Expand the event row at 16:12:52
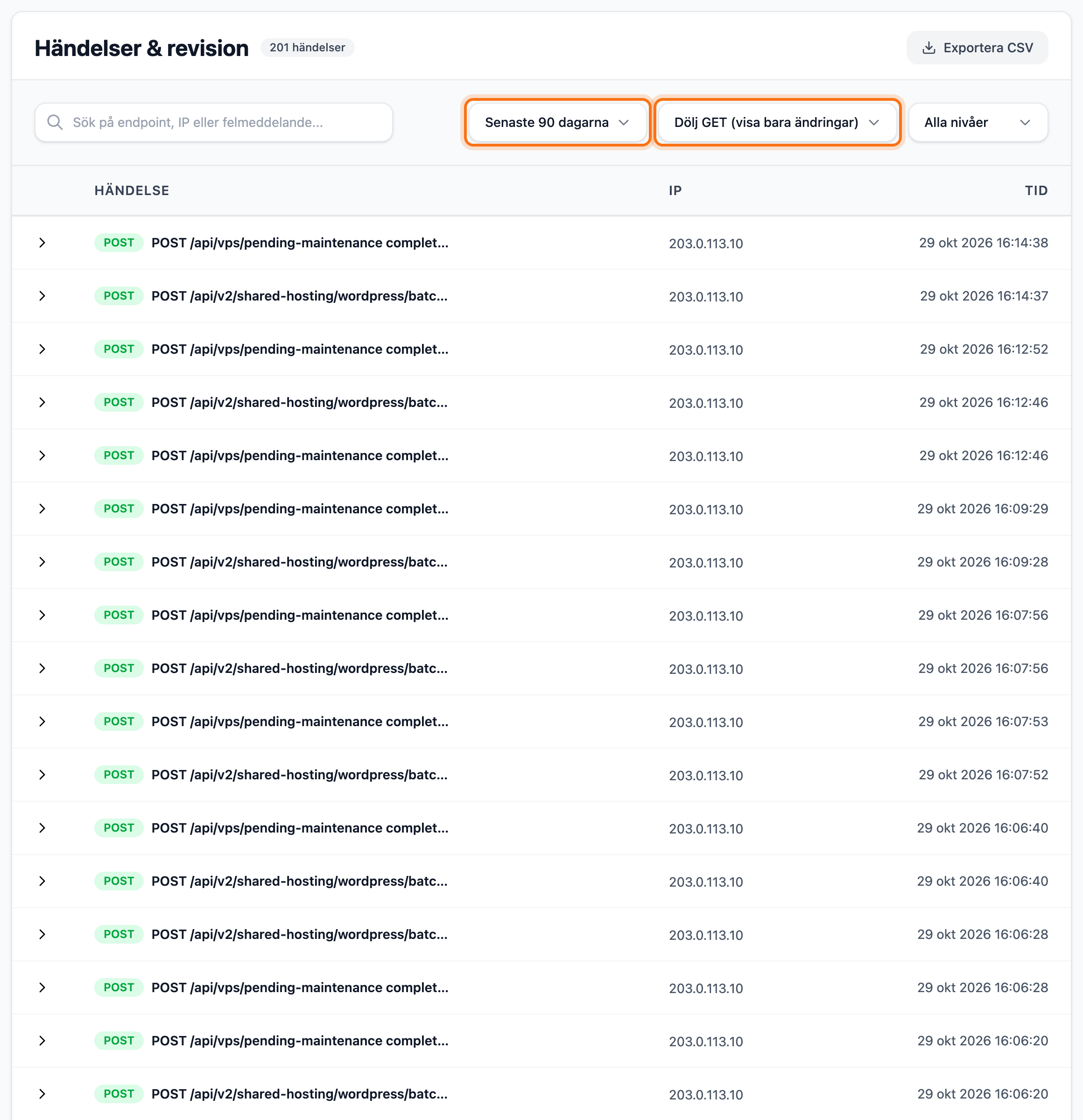The height and width of the screenshot is (1120, 1083). point(42,349)
